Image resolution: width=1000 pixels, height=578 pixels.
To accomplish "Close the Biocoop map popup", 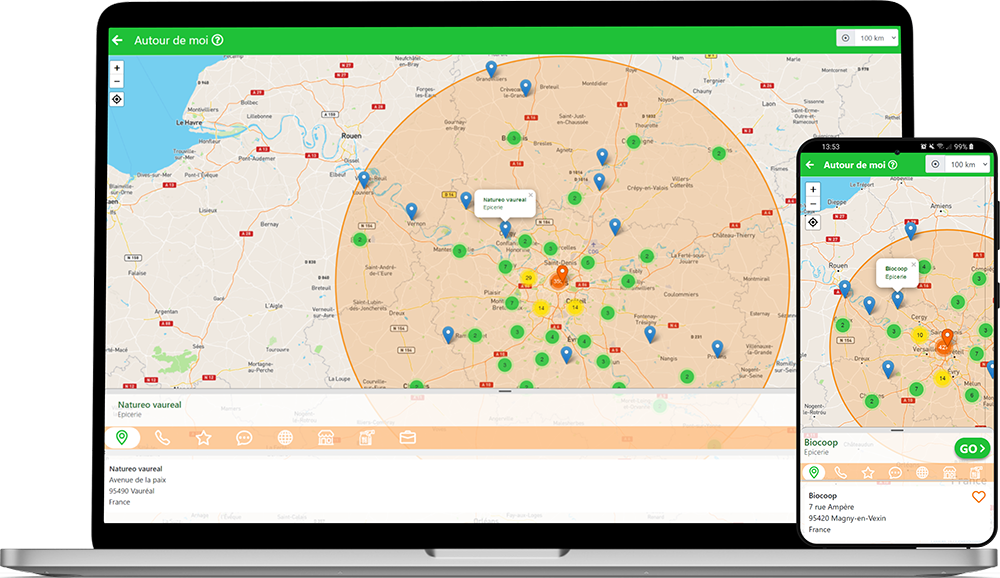I will (x=913, y=264).
